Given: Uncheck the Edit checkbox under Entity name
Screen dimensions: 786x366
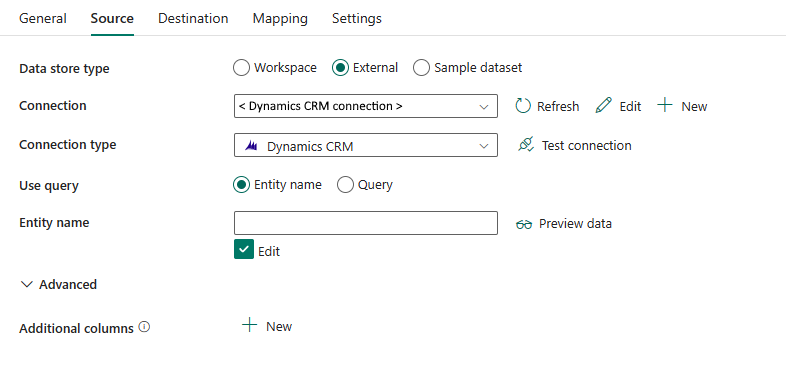Looking at the screenshot, I should [x=244, y=250].
